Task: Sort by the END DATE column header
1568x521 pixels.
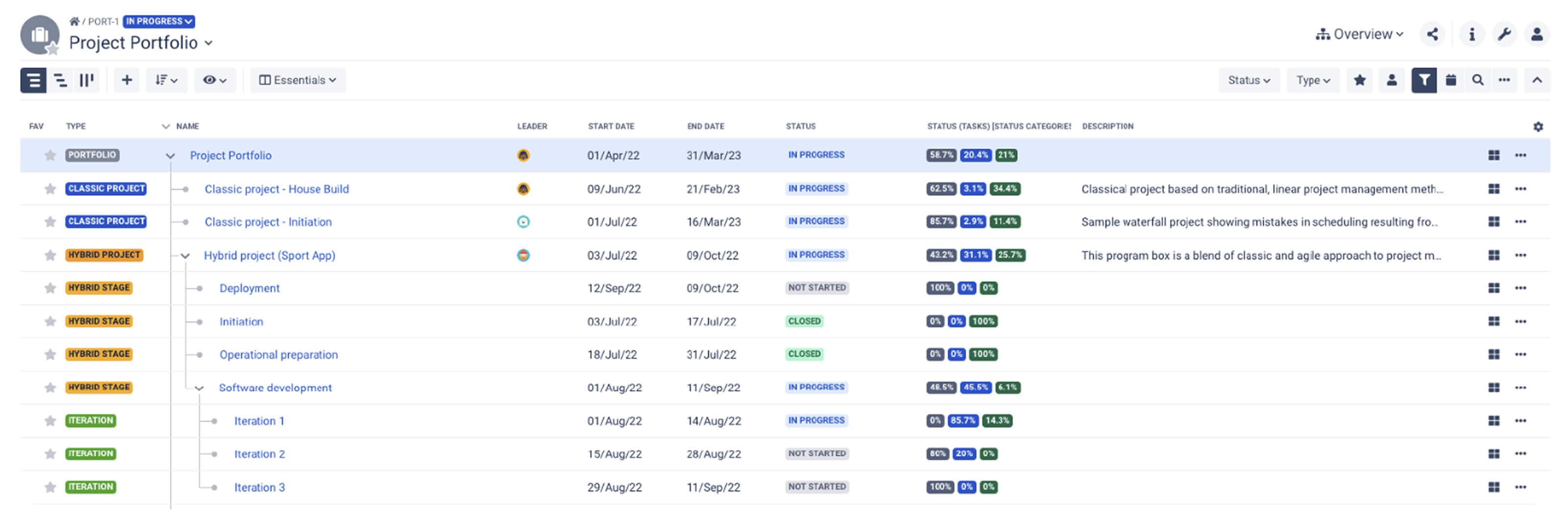Action: (x=706, y=126)
